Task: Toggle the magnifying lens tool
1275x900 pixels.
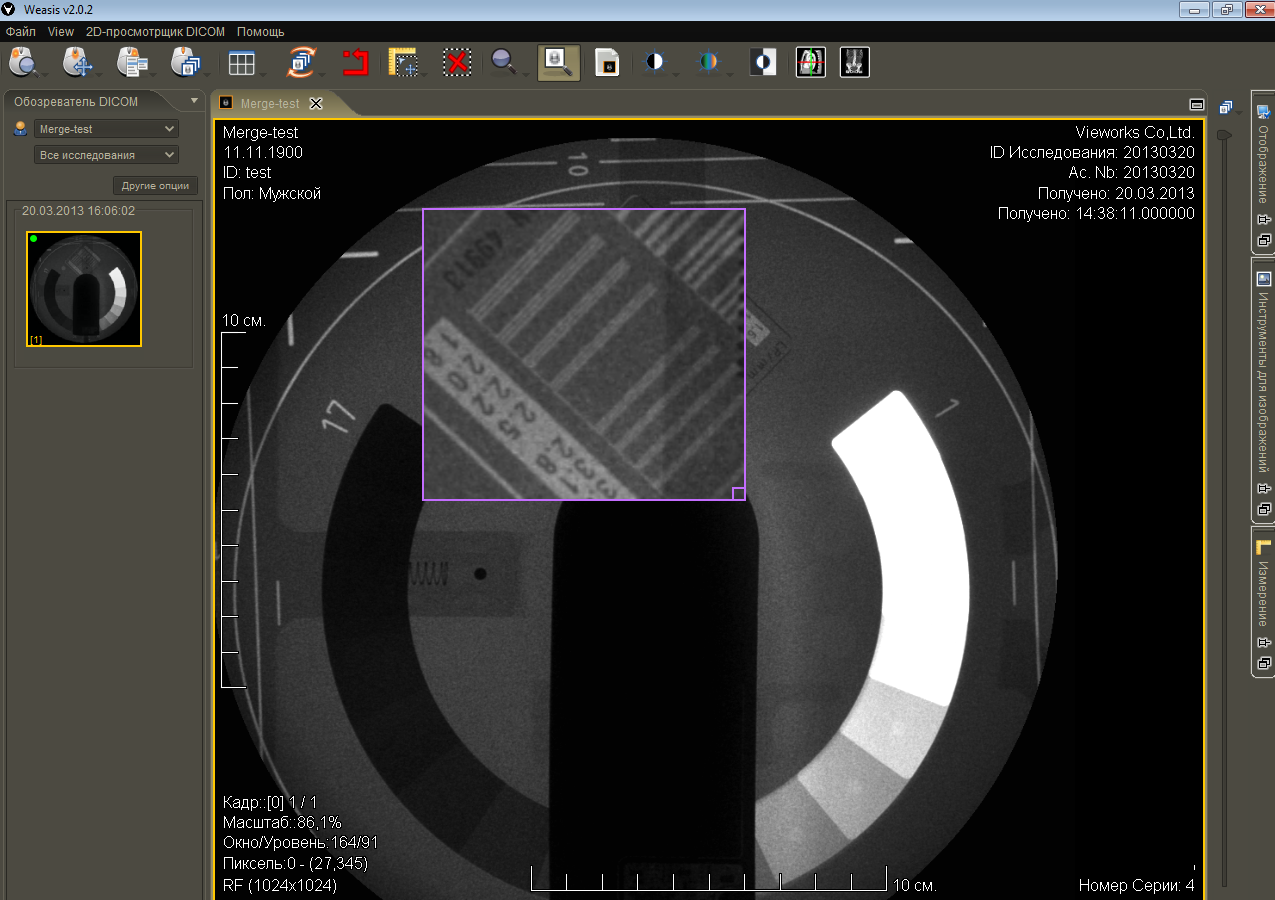Action: point(558,63)
